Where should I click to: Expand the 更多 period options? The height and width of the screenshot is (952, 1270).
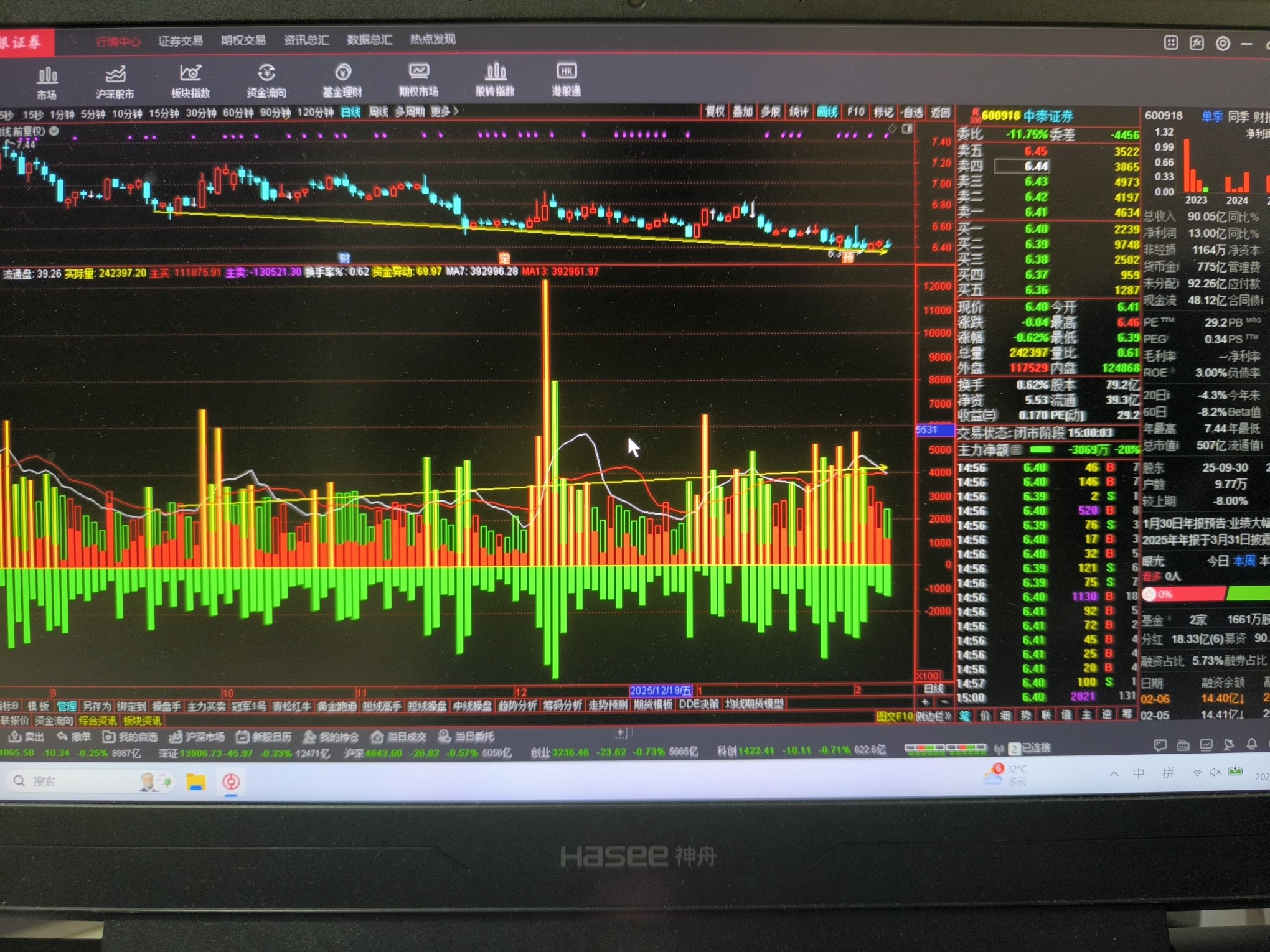444,112
